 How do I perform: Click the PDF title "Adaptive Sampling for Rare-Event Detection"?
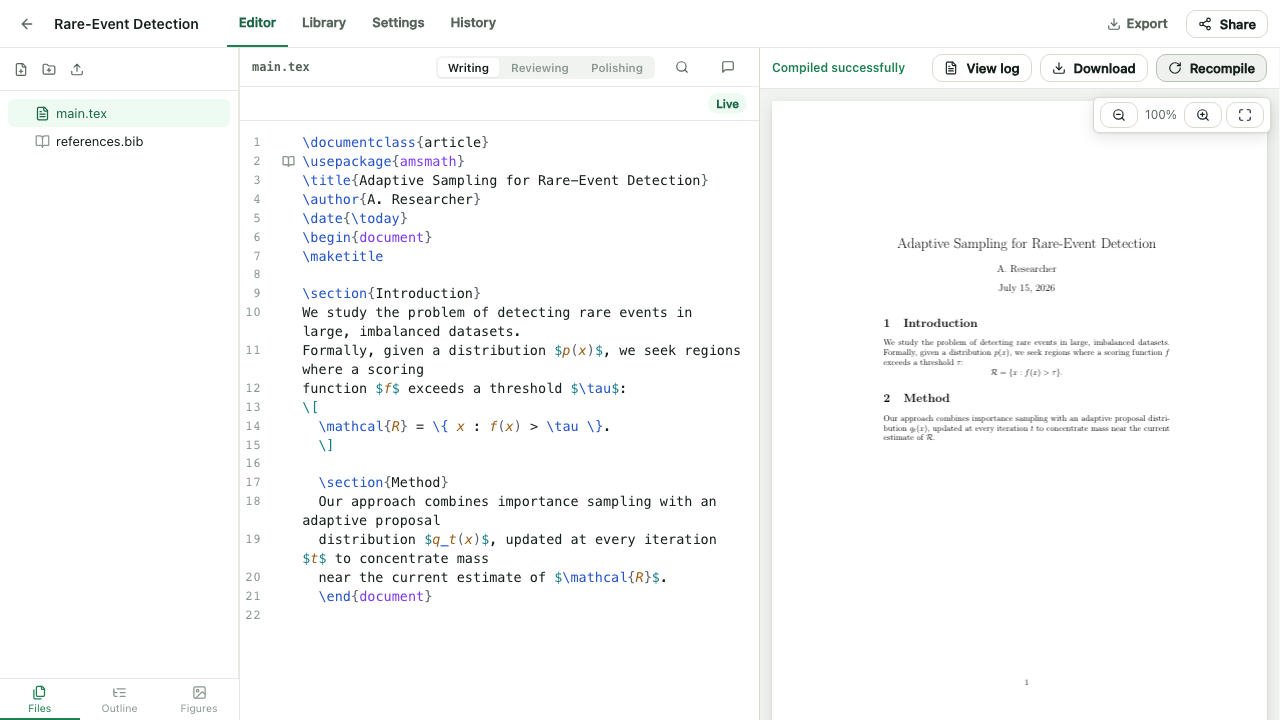click(1026, 243)
